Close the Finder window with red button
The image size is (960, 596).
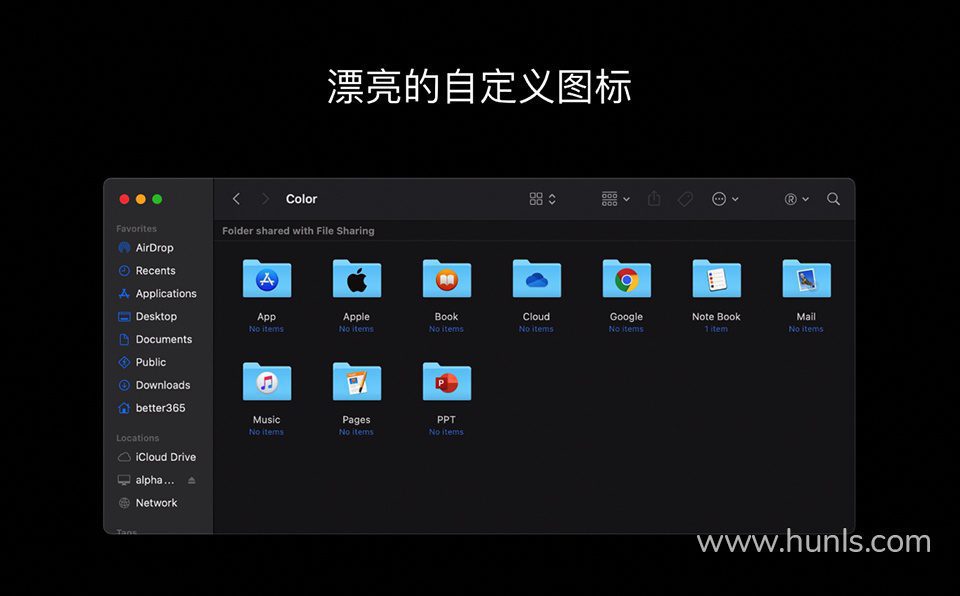point(124,199)
